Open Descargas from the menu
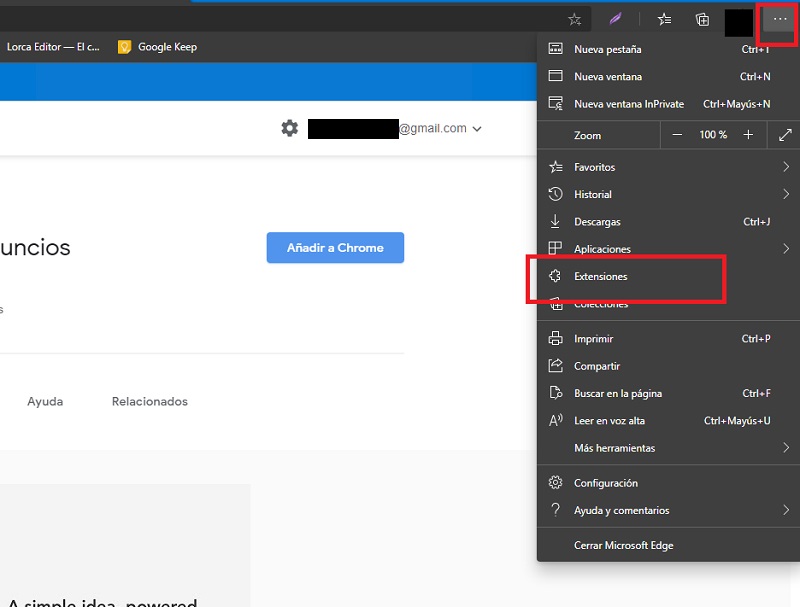The width and height of the screenshot is (800, 607). pos(668,222)
